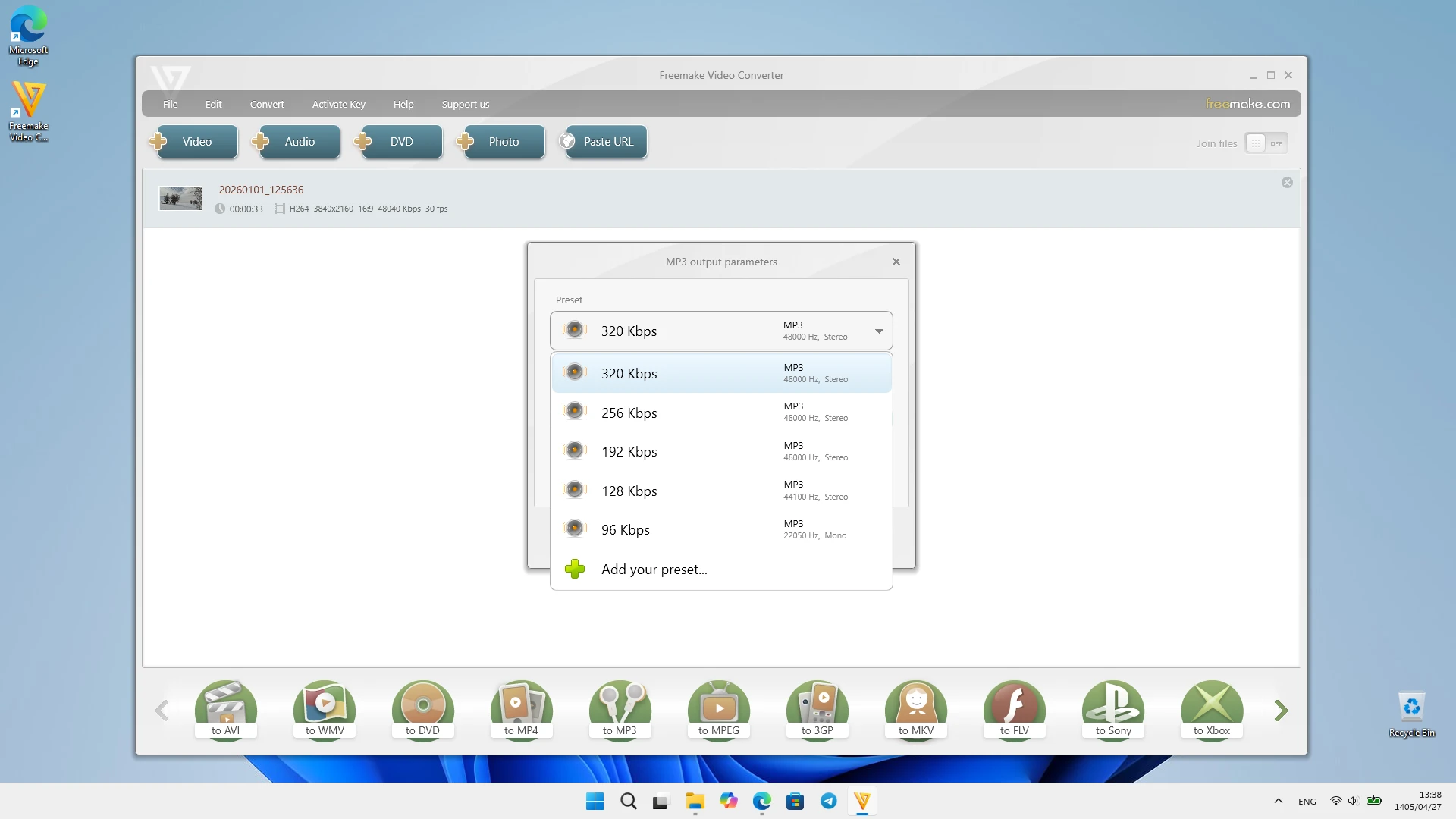Choose the to WMV converter icon
The width and height of the screenshot is (1456, 819).
point(325,710)
